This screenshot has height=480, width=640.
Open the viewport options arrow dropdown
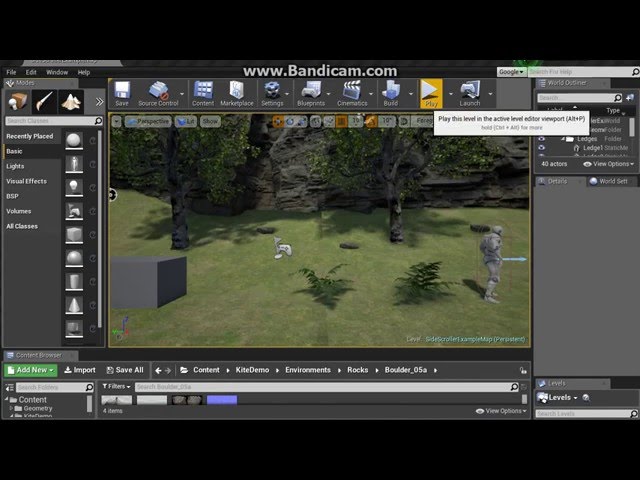pyautogui.click(x=116, y=121)
